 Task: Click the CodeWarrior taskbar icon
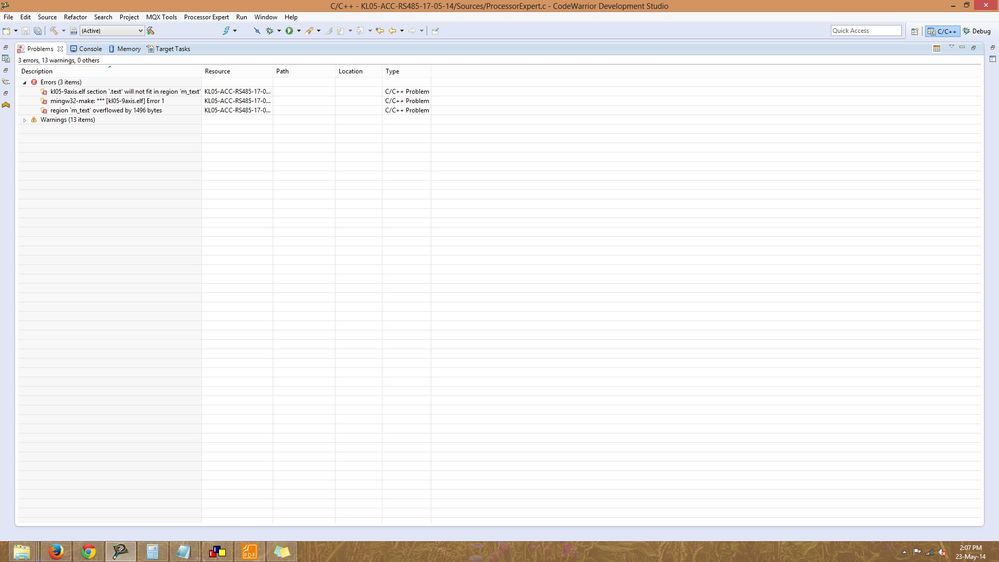[x=120, y=551]
